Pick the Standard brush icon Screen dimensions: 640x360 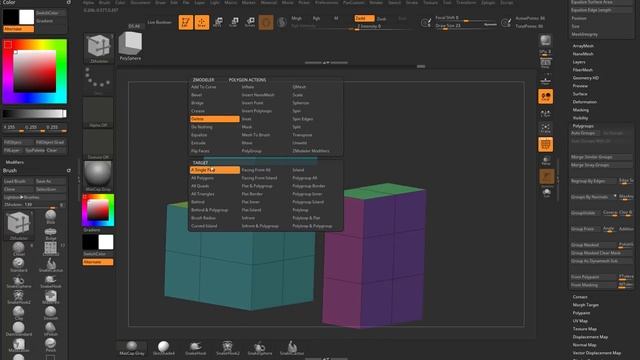18,264
